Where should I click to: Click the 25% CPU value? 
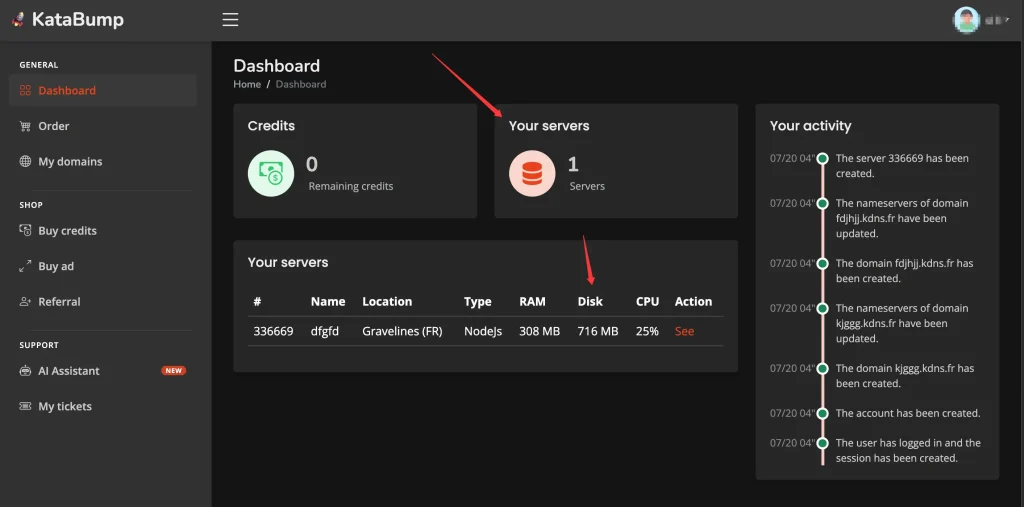(x=647, y=331)
